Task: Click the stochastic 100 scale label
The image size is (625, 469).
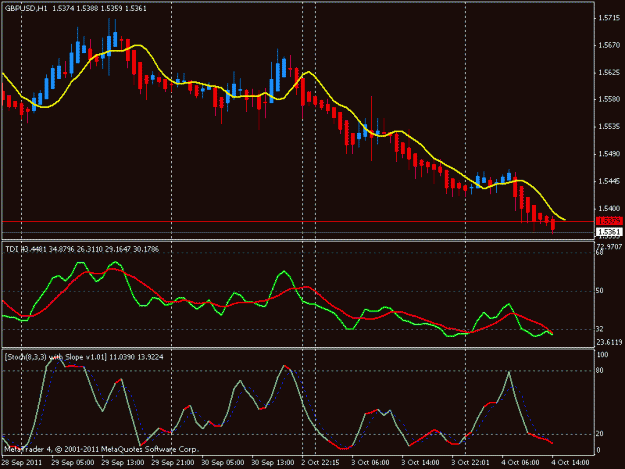Action: point(603,355)
